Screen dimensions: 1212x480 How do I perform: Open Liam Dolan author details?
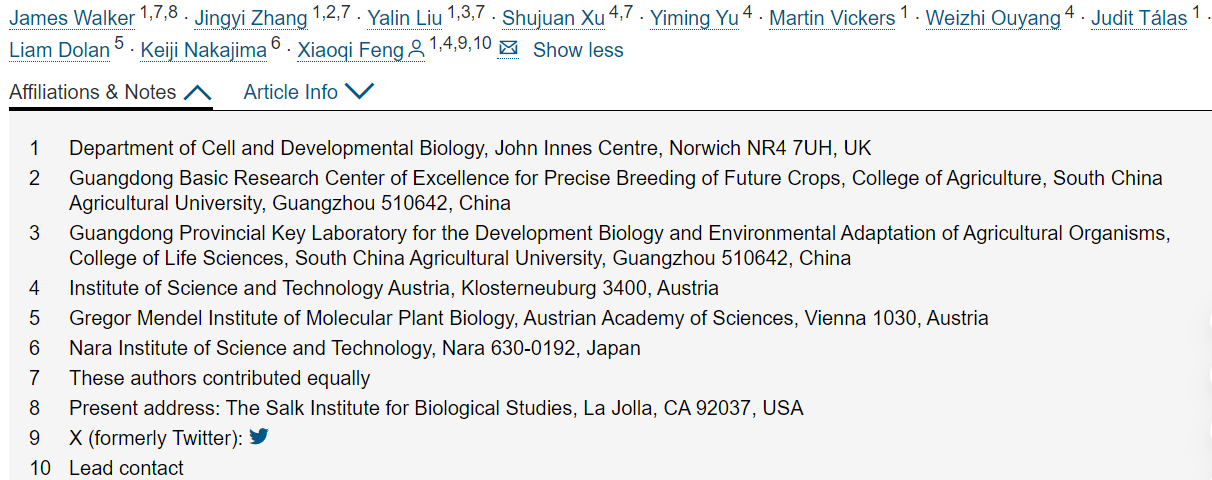point(59,50)
